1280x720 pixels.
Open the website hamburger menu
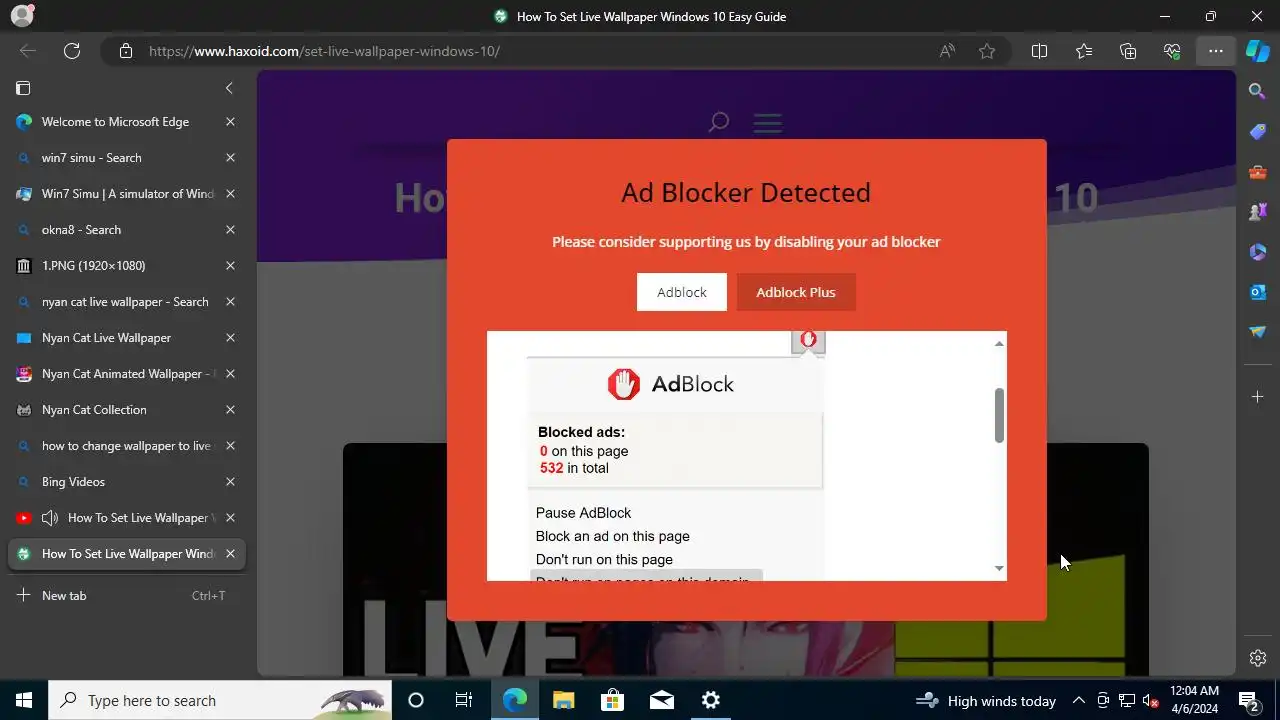[767, 122]
